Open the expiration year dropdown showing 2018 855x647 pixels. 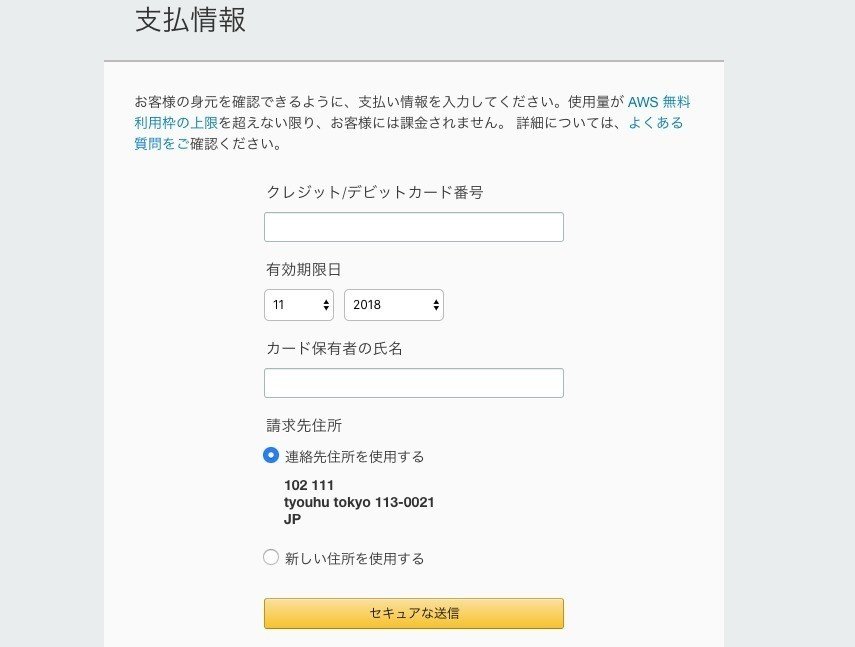[x=393, y=305]
